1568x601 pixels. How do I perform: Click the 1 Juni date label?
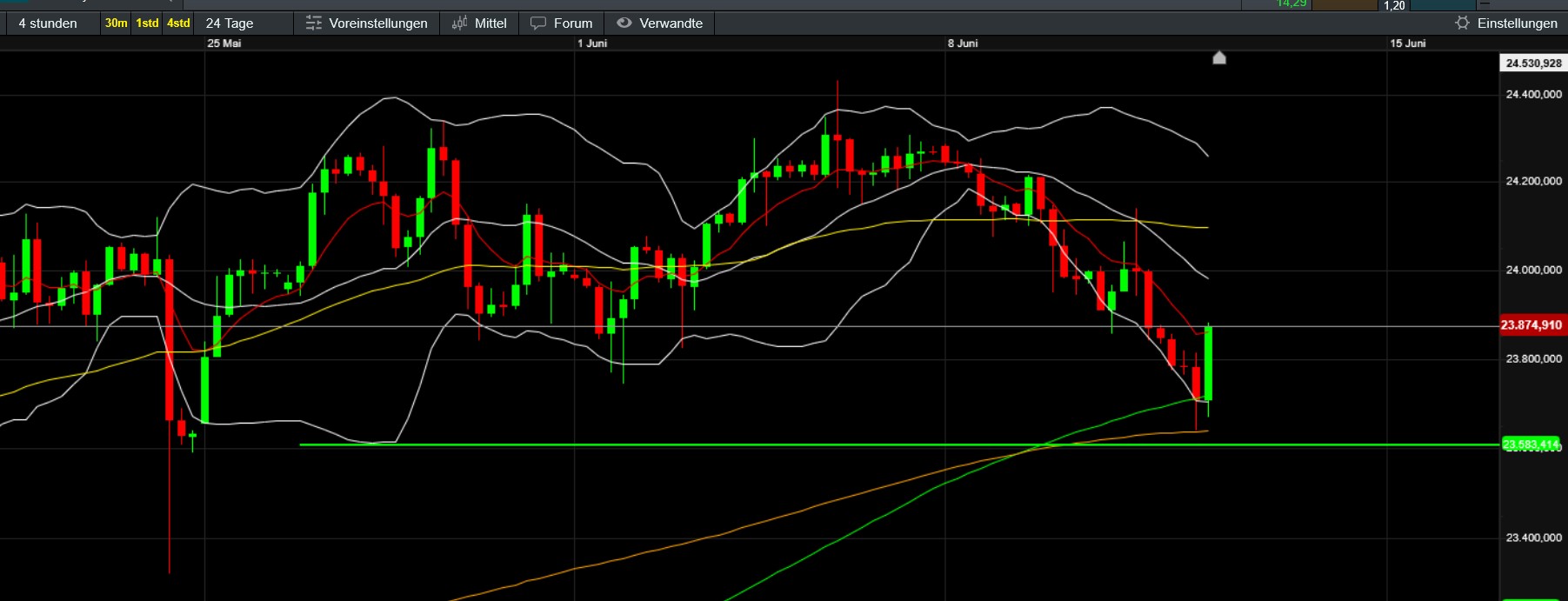pos(592,43)
